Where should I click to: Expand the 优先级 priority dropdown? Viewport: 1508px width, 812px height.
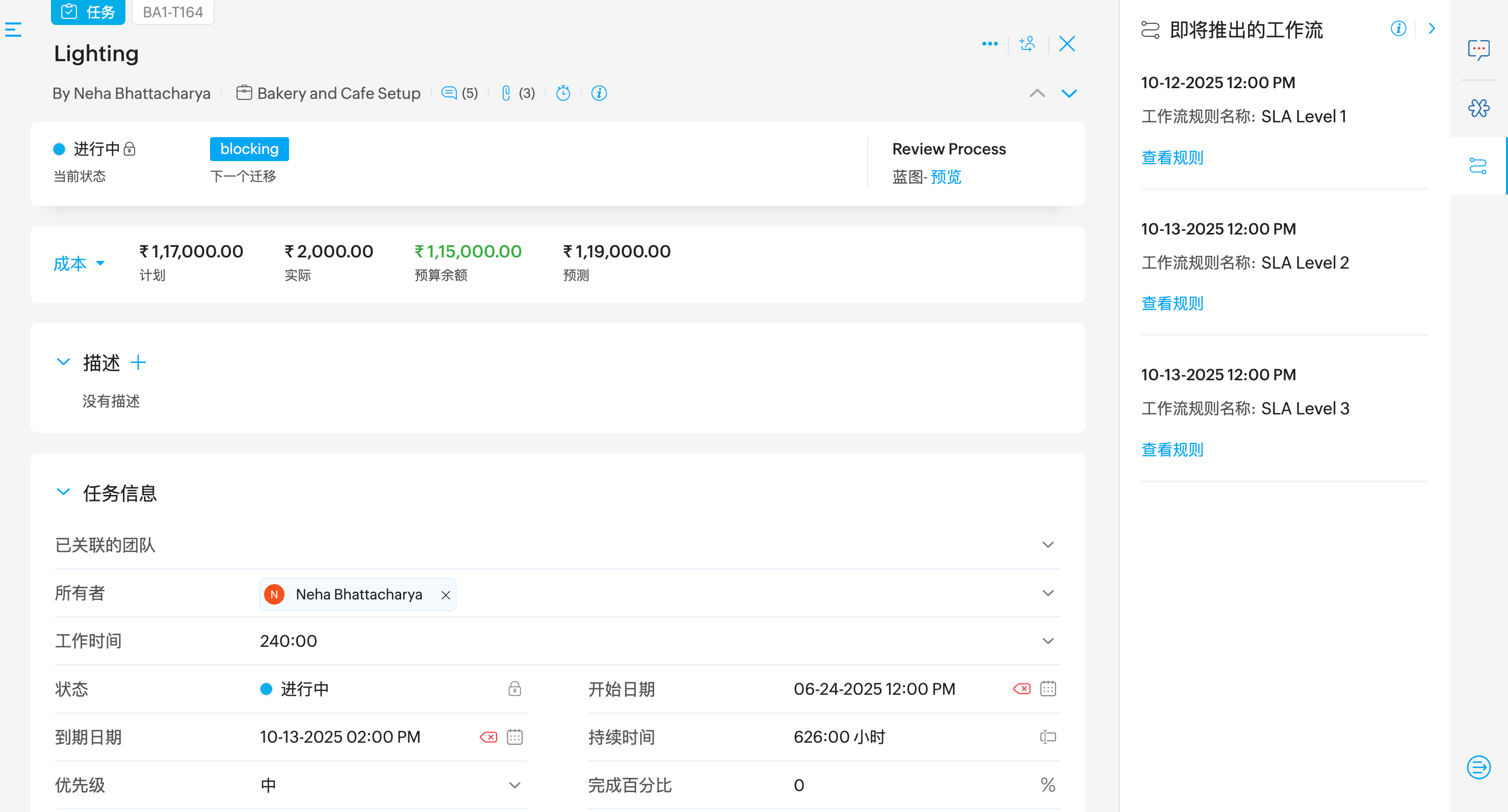(514, 785)
